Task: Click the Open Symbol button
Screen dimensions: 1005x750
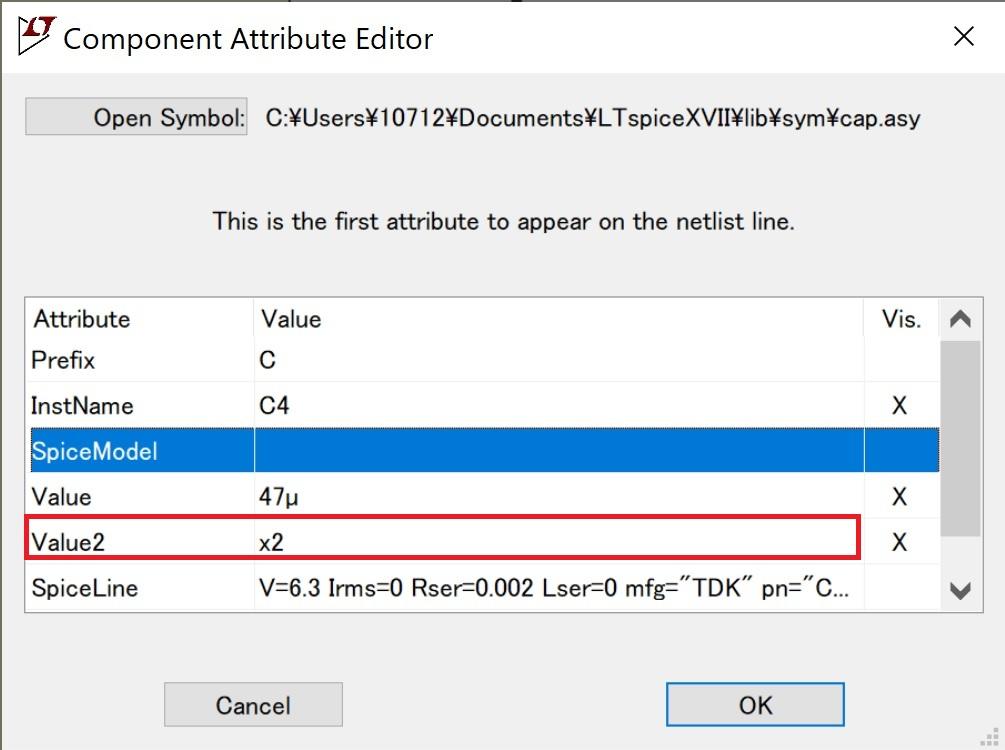Action: click(x=136, y=118)
